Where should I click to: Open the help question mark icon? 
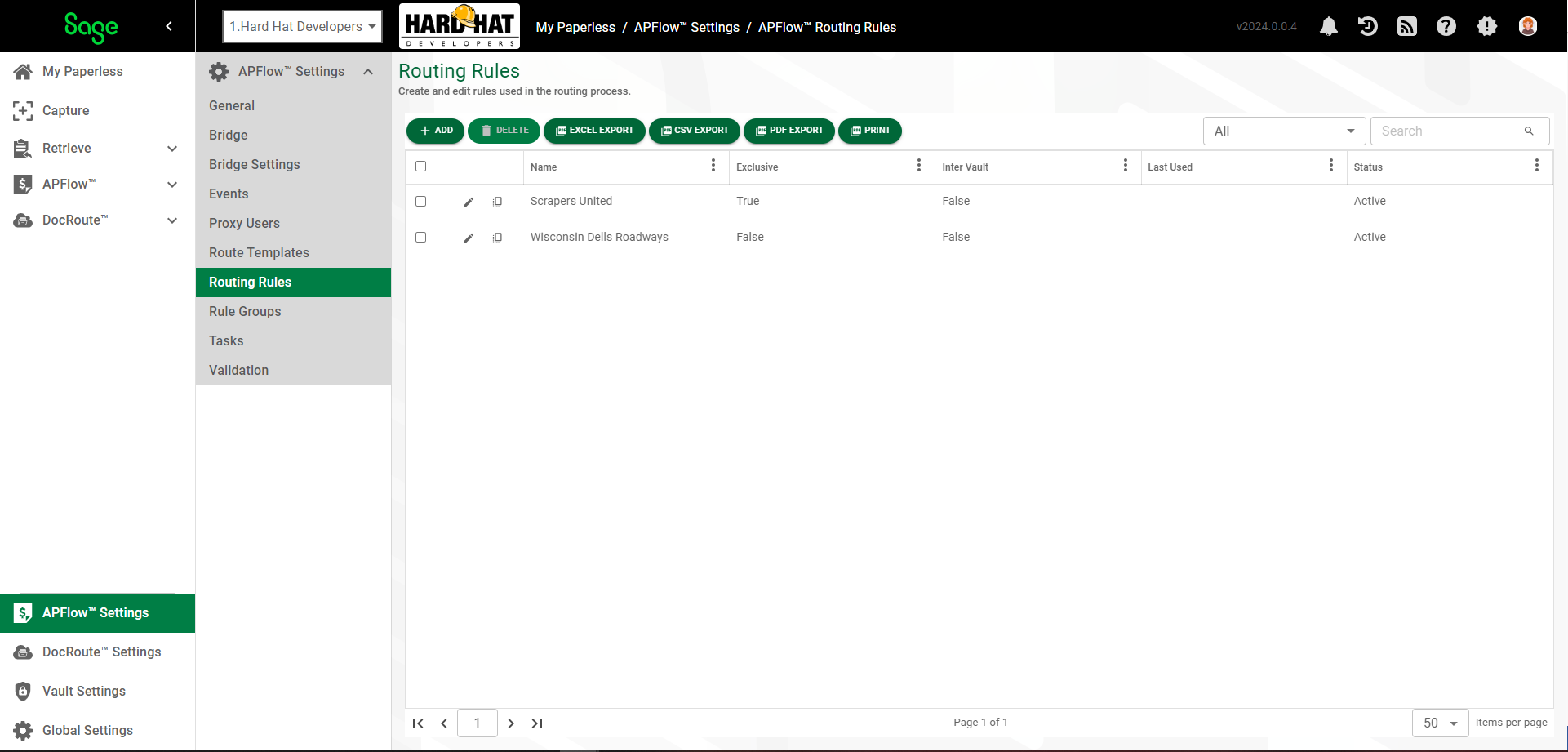[1446, 26]
